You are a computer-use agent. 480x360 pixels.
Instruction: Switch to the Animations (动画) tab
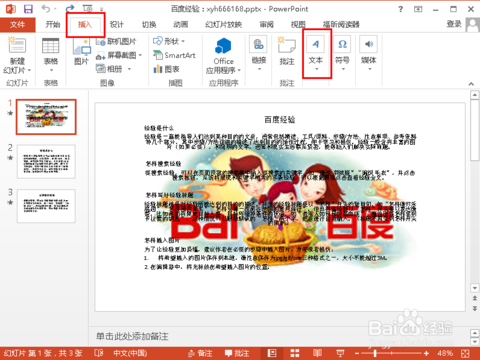click(181, 24)
